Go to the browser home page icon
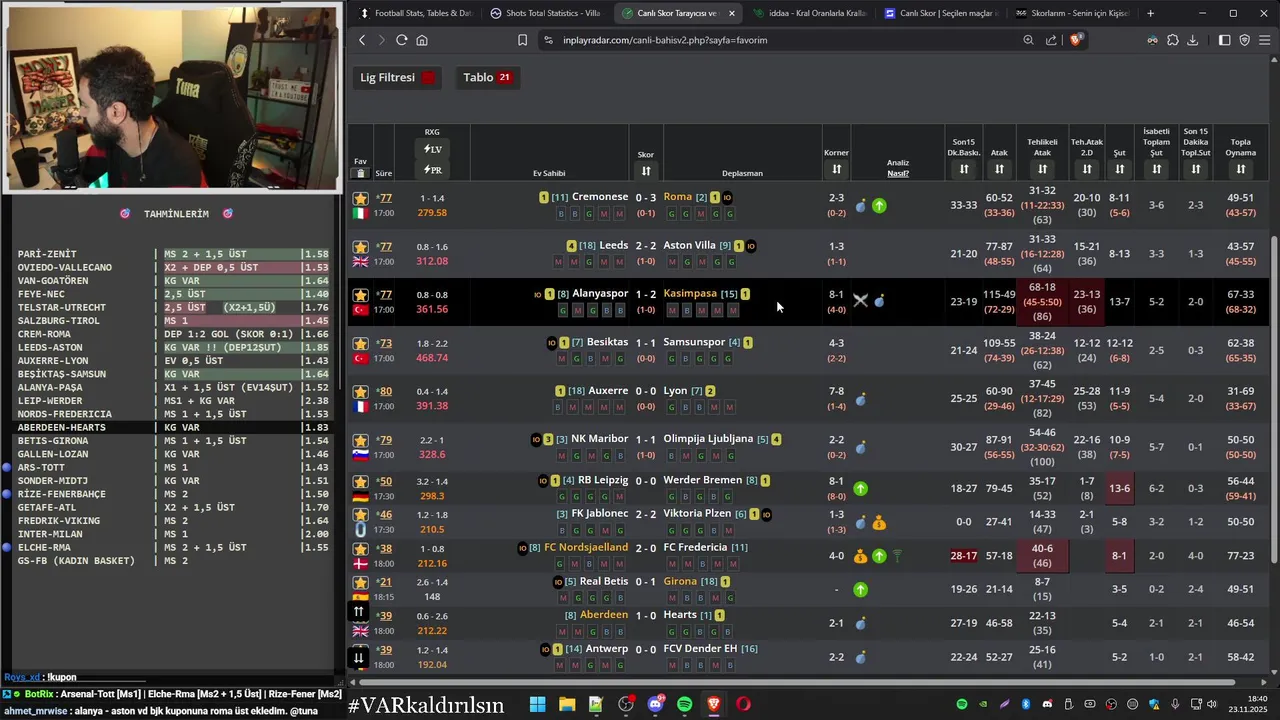The image size is (1280, 720). pos(422,40)
